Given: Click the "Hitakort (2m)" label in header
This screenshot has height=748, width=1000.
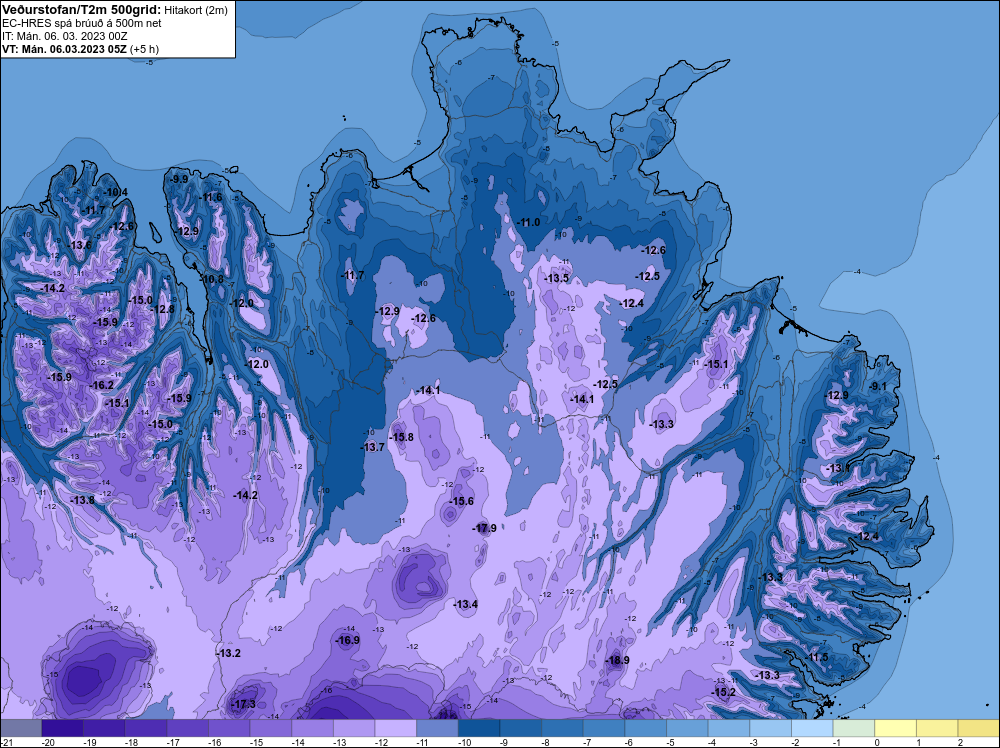Looking at the screenshot, I should click(196, 10).
